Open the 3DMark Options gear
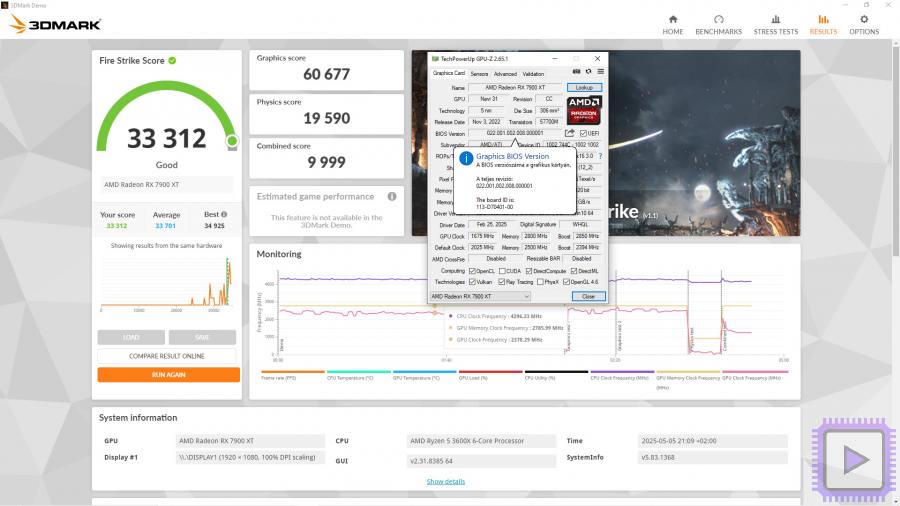 (x=864, y=25)
